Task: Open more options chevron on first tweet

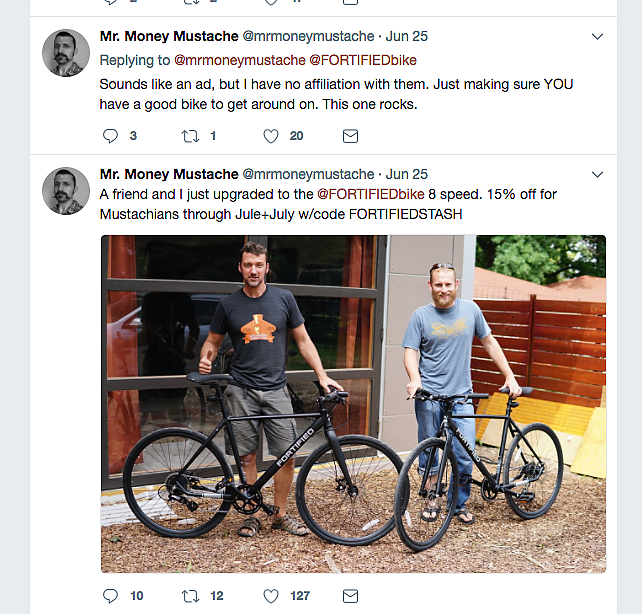Action: [598, 37]
